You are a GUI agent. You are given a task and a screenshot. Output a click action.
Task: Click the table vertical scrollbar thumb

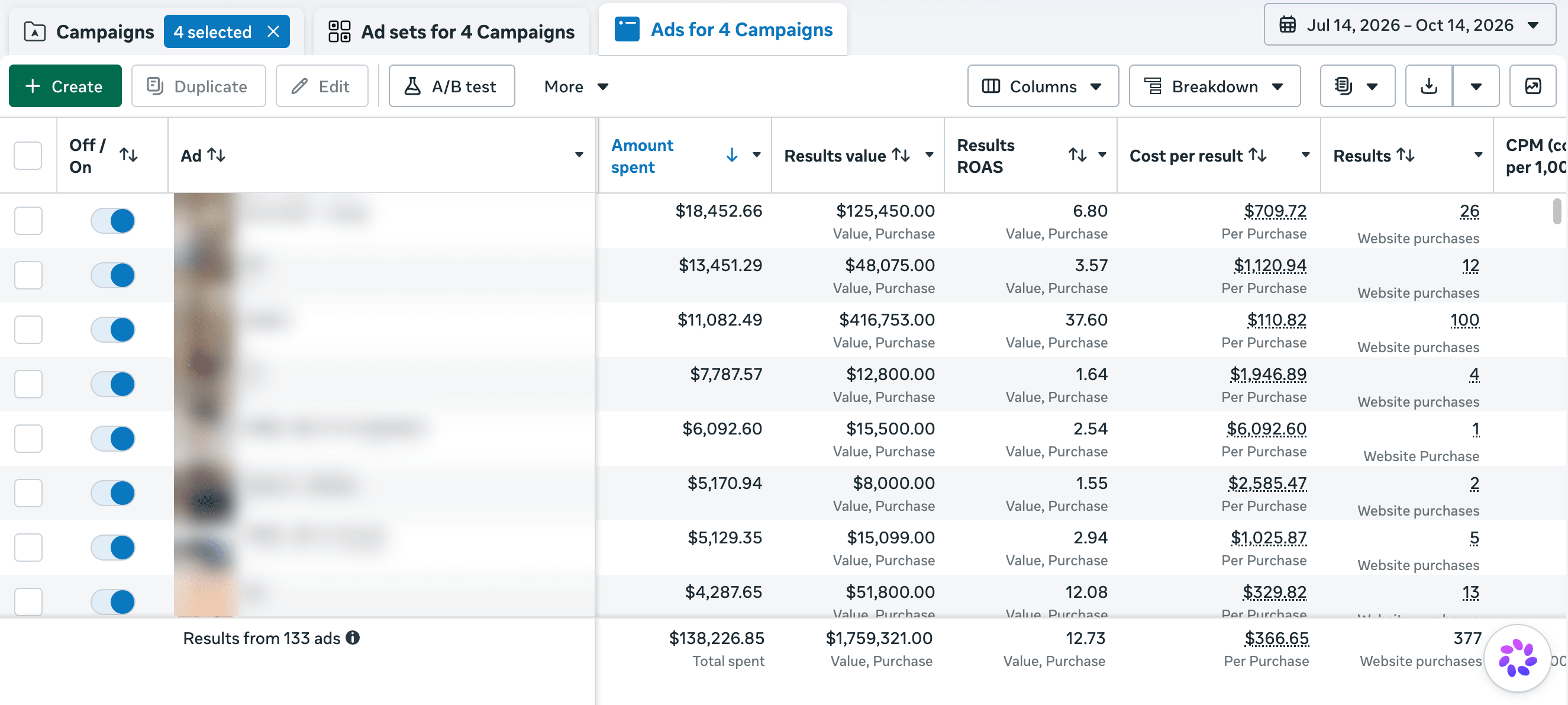click(1556, 212)
